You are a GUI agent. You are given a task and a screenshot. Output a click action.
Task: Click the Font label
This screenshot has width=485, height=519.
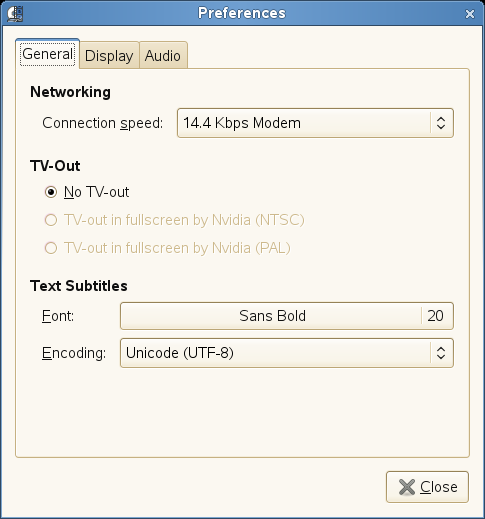[x=58, y=316]
